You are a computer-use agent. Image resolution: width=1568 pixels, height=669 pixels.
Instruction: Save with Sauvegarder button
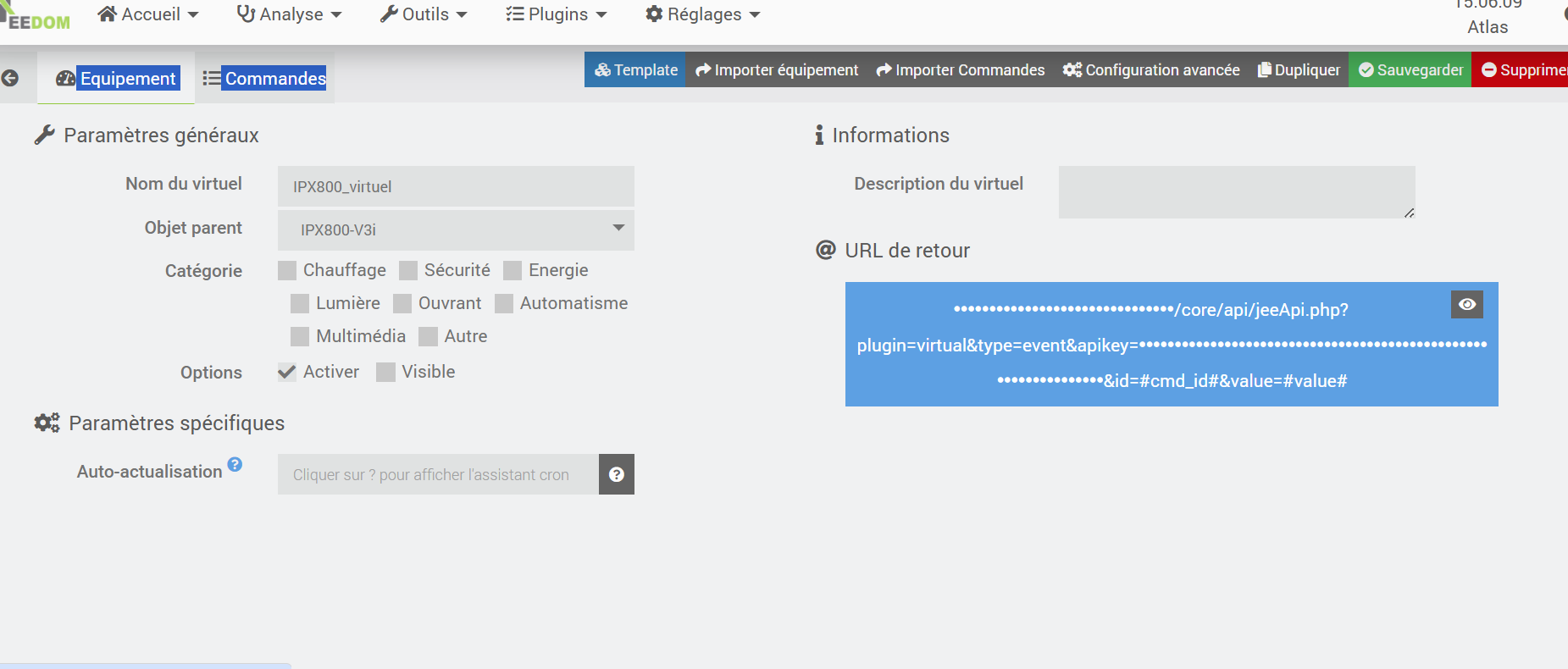pyautogui.click(x=1410, y=70)
